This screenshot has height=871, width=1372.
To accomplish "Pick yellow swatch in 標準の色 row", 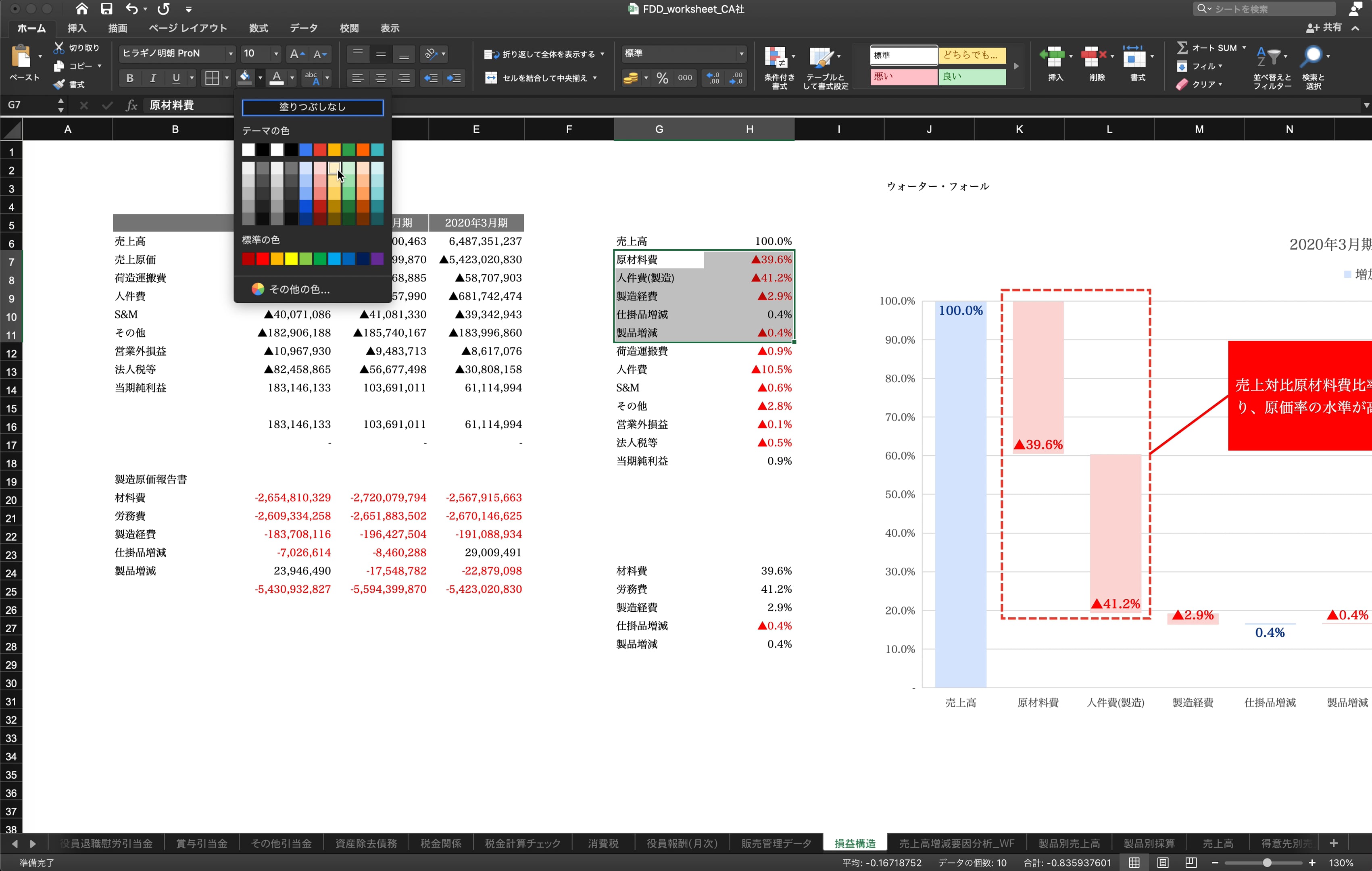I will coord(291,259).
